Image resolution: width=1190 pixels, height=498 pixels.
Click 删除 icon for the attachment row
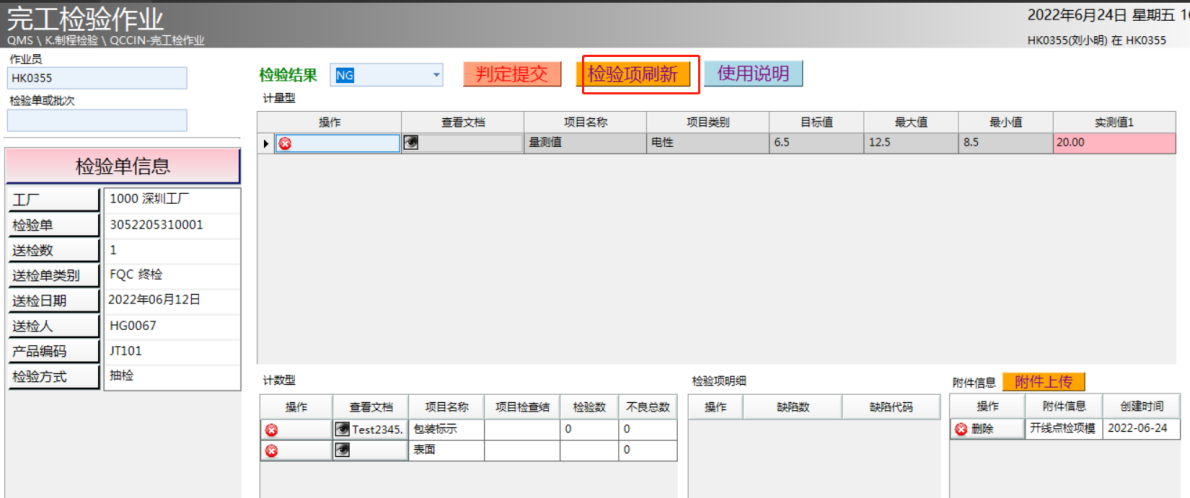[962, 429]
